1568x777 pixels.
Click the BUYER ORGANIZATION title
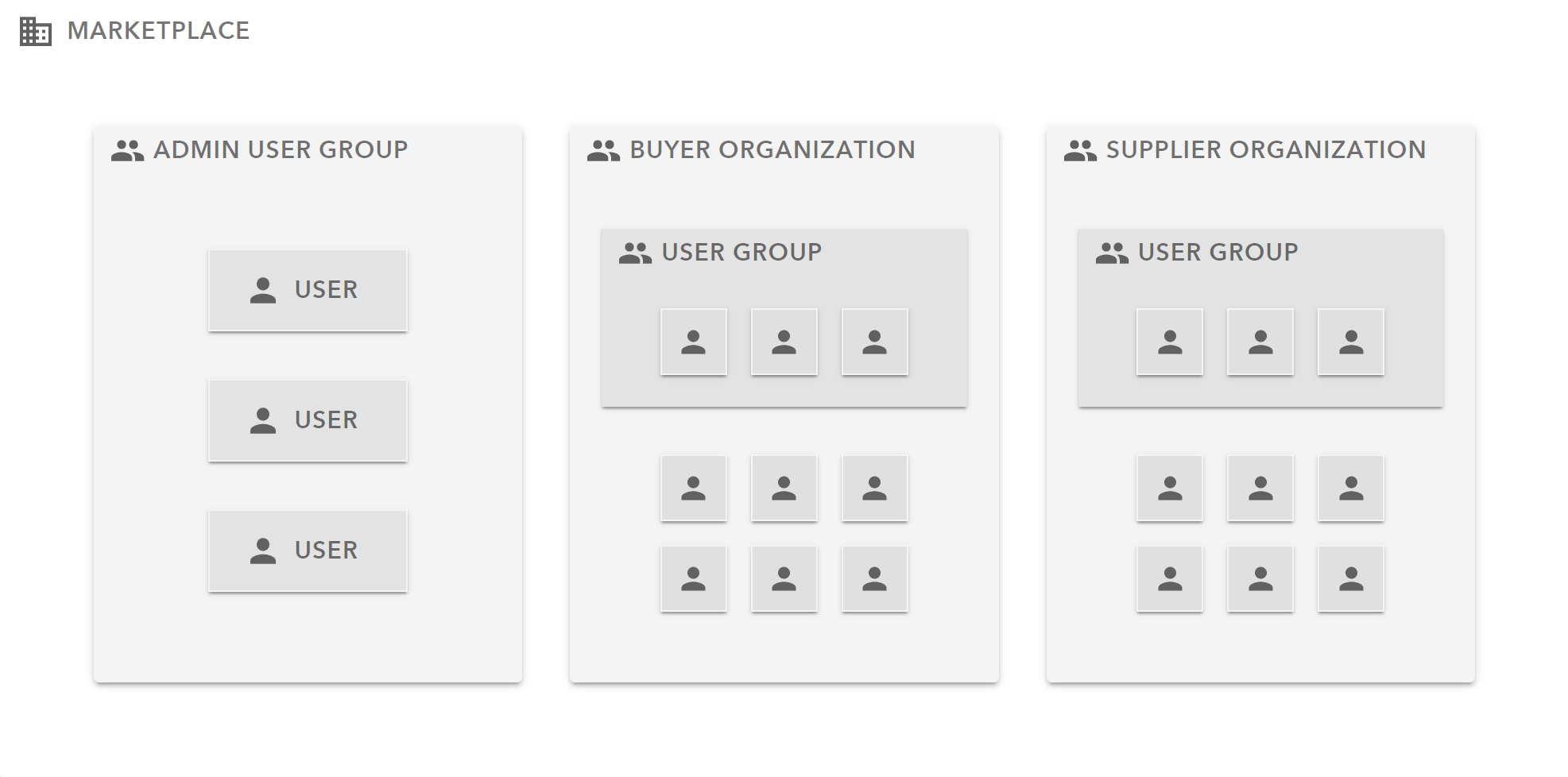(772, 149)
